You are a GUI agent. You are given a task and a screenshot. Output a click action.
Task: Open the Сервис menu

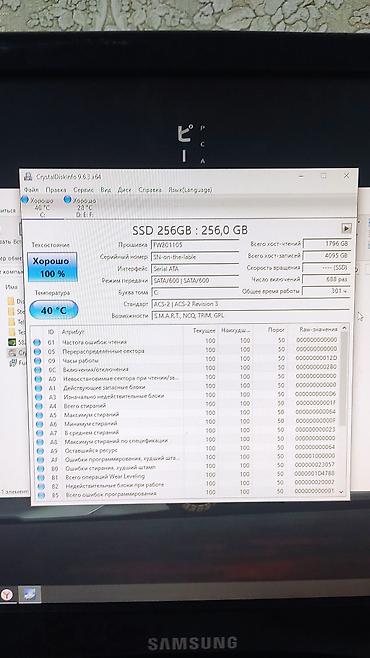[x=83, y=190]
